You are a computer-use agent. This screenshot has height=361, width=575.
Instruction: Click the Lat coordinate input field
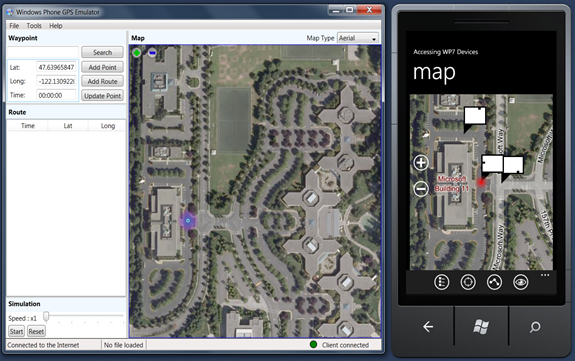point(56,67)
